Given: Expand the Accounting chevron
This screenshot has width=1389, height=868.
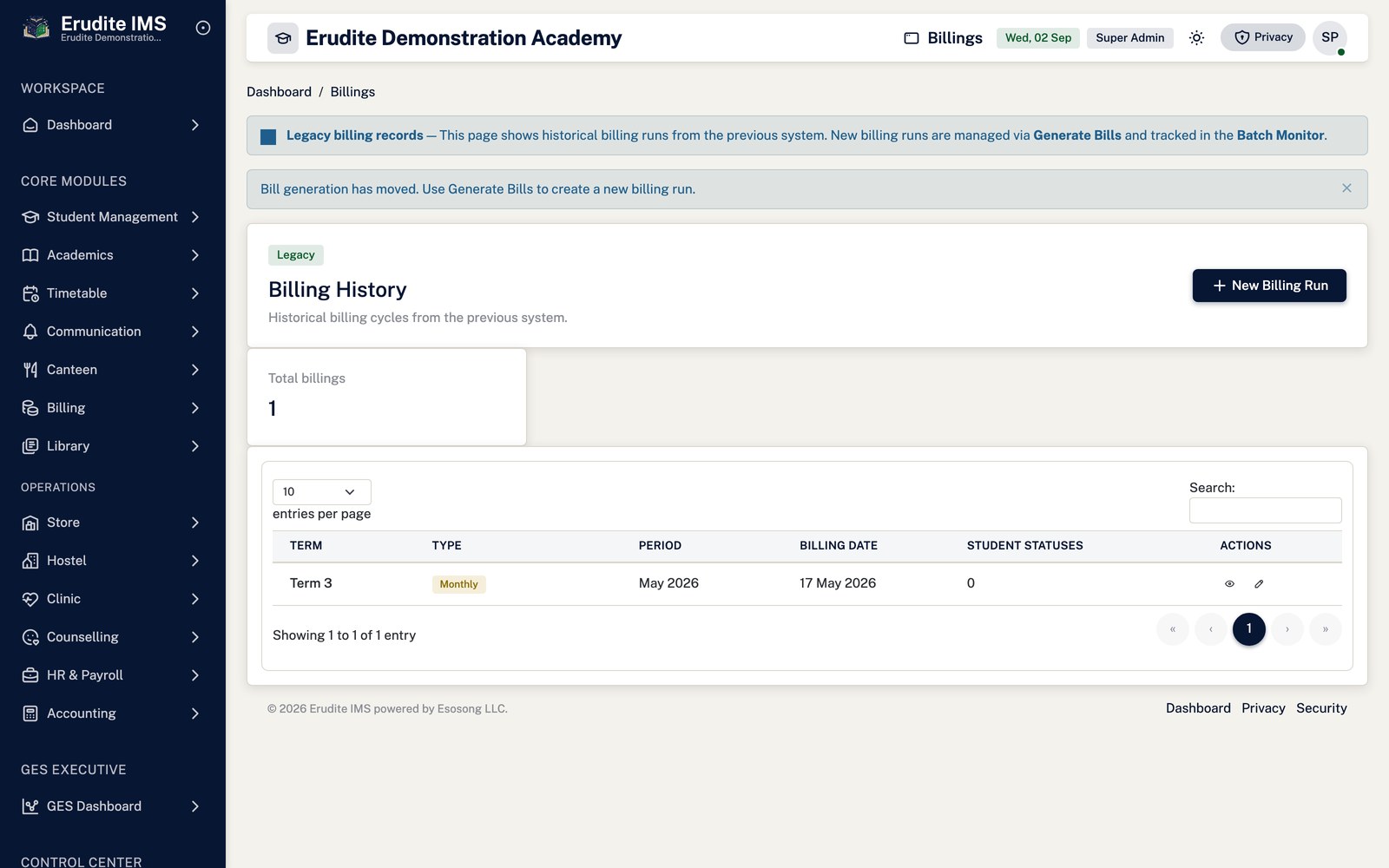Looking at the screenshot, I should 195,713.
